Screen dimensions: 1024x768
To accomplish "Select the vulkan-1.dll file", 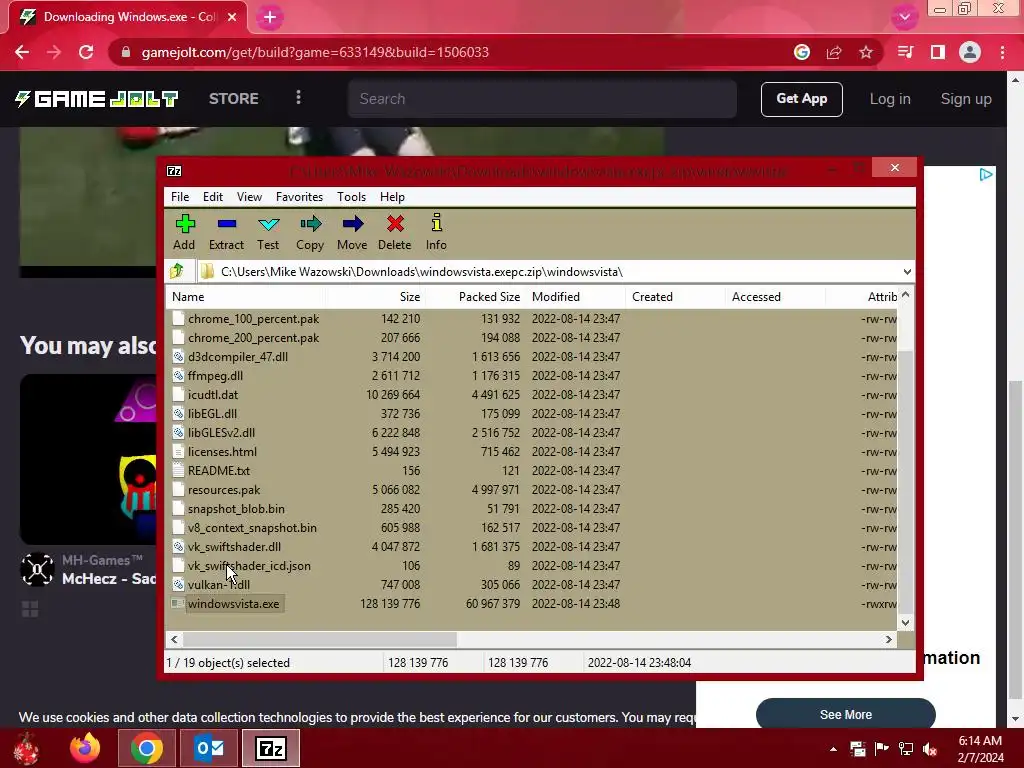I will pyautogui.click(x=219, y=584).
